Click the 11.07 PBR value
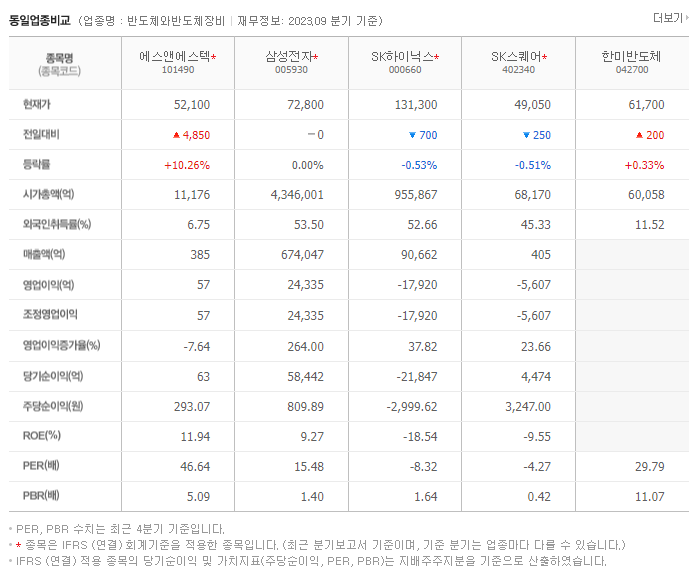The width and height of the screenshot is (694, 579). pos(650,497)
